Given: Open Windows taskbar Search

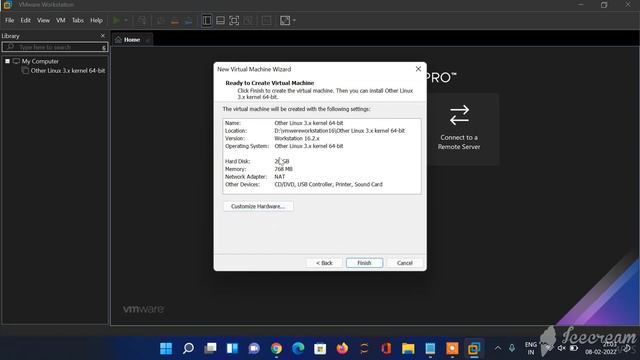Looking at the screenshot, I should click(188, 348).
